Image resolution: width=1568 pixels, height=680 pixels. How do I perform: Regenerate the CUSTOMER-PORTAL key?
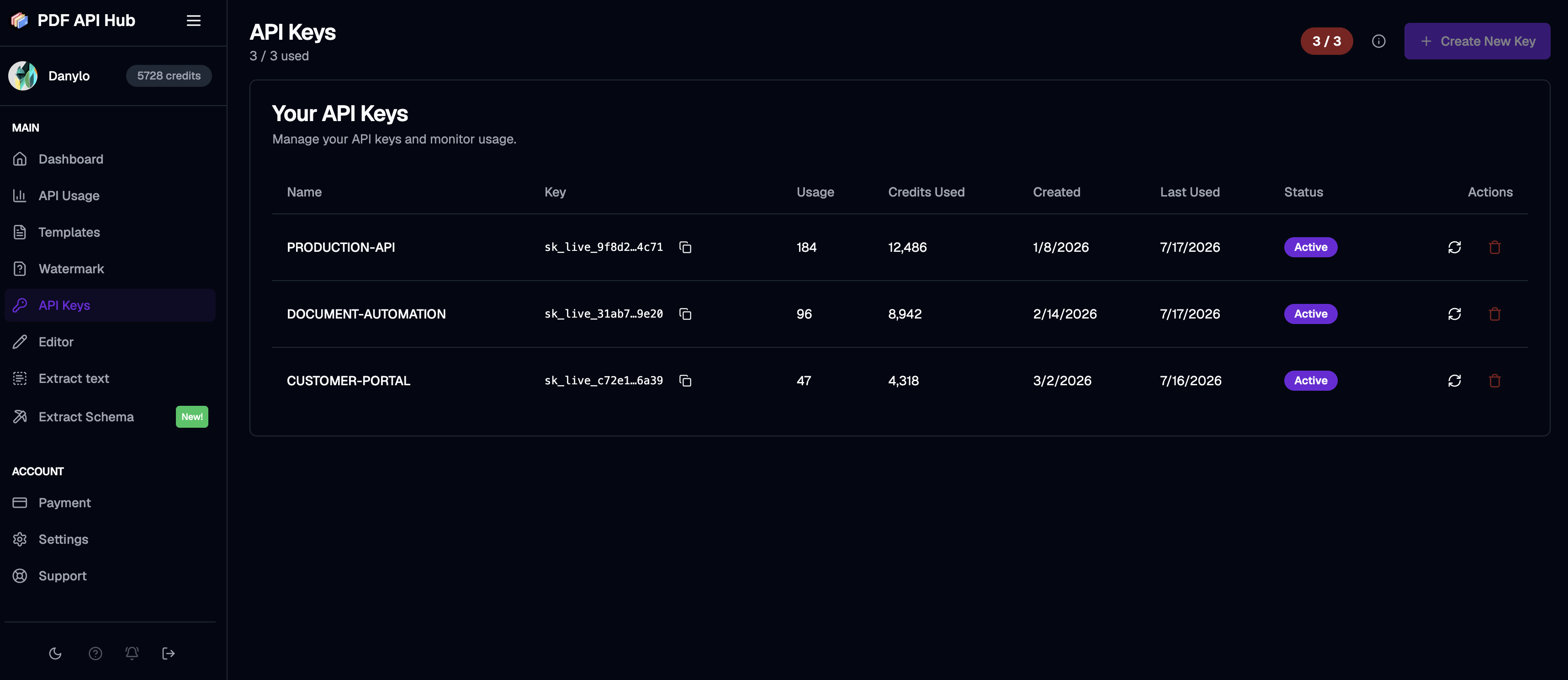(1454, 381)
